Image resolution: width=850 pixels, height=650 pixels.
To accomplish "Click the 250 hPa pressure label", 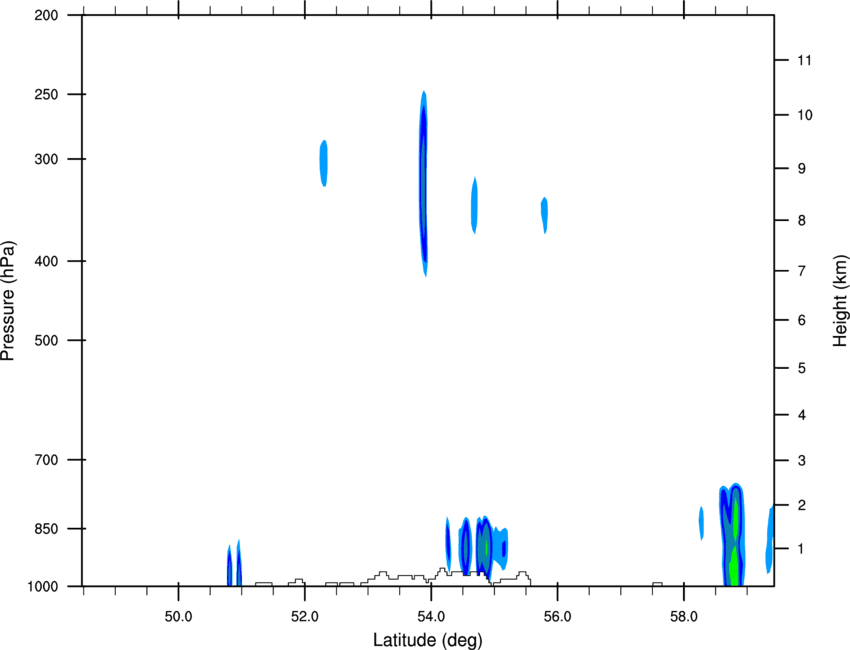I will coord(46,94).
